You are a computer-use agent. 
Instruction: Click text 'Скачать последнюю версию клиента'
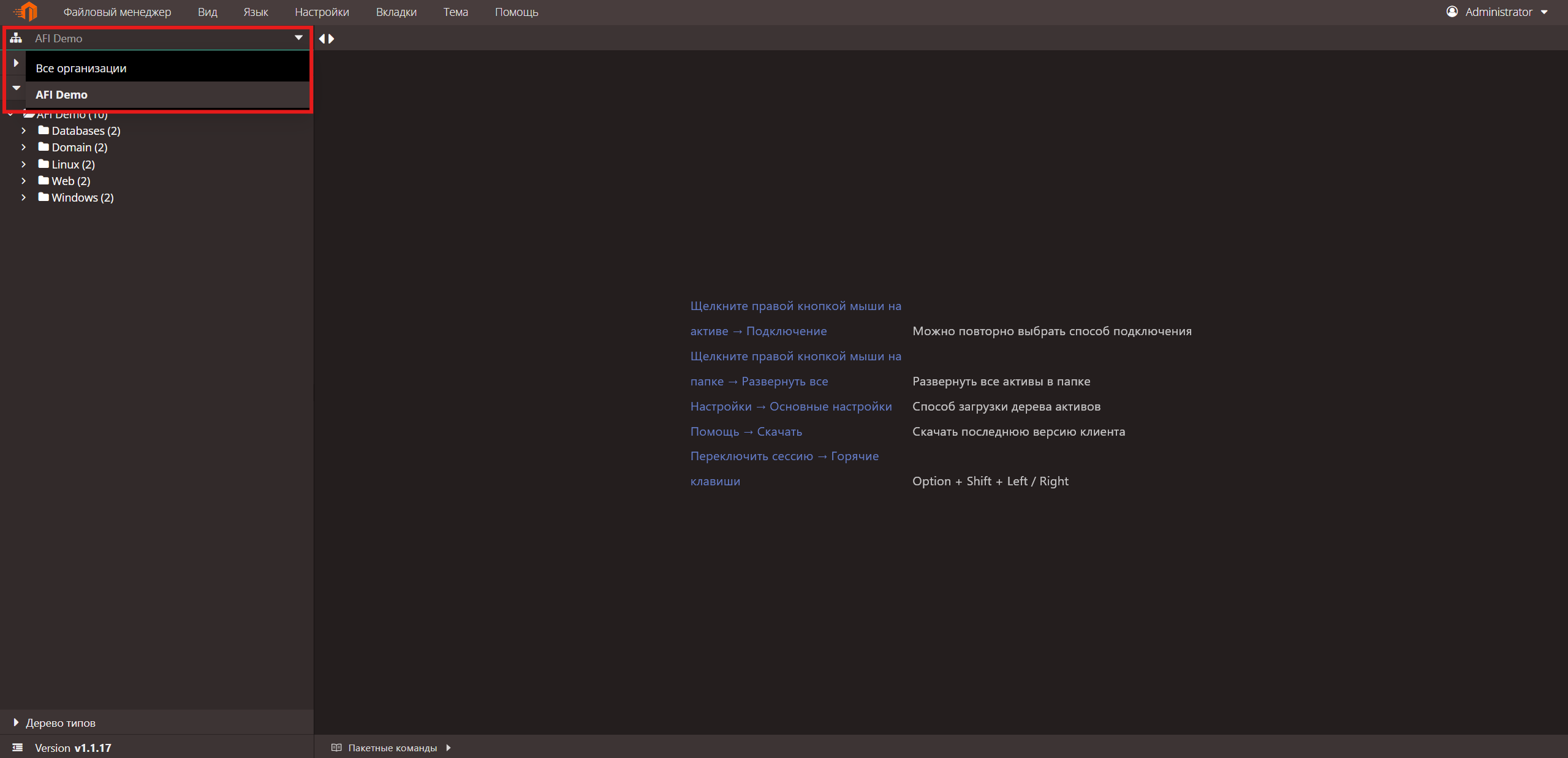click(x=1018, y=431)
